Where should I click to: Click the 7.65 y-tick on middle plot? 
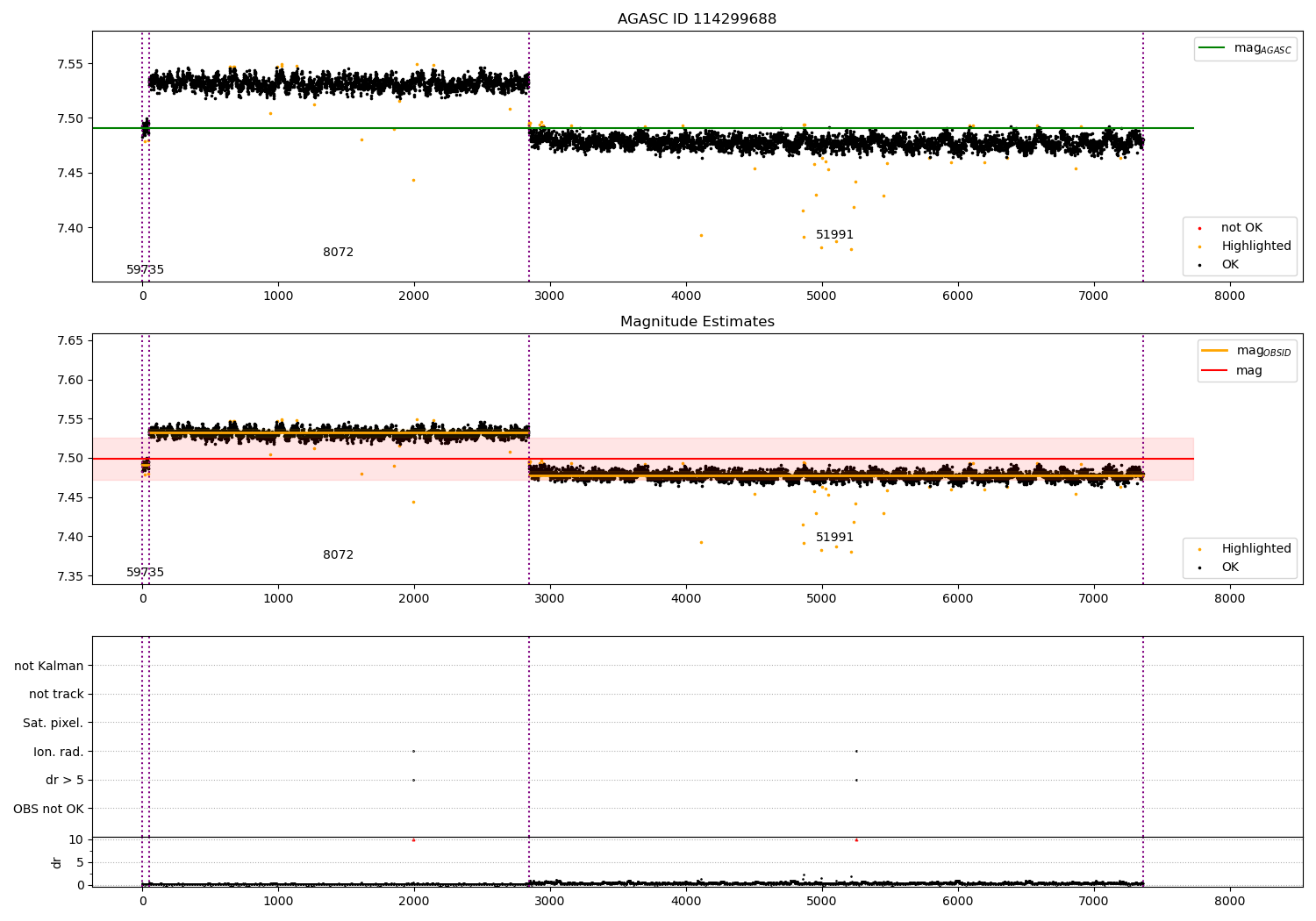[x=70, y=340]
